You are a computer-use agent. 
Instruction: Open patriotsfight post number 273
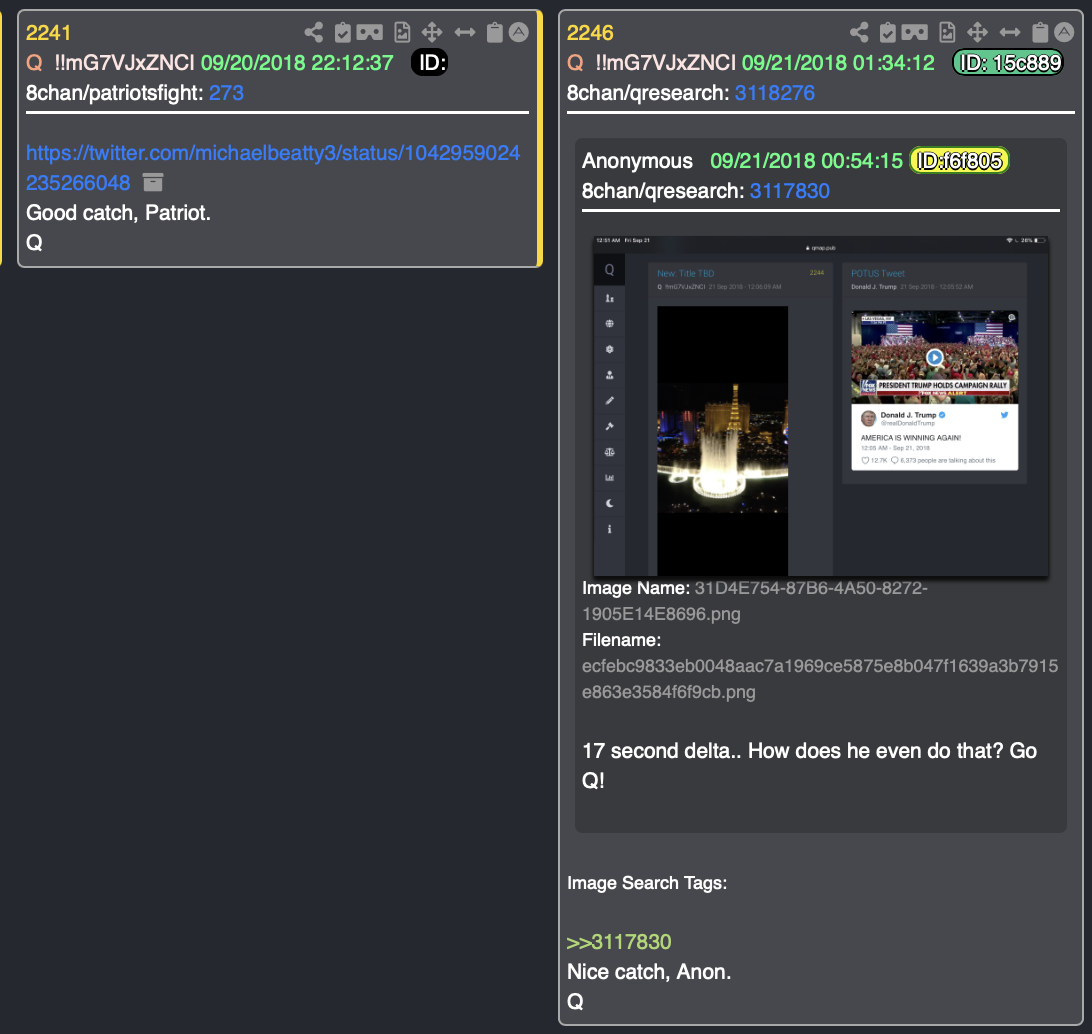226,93
